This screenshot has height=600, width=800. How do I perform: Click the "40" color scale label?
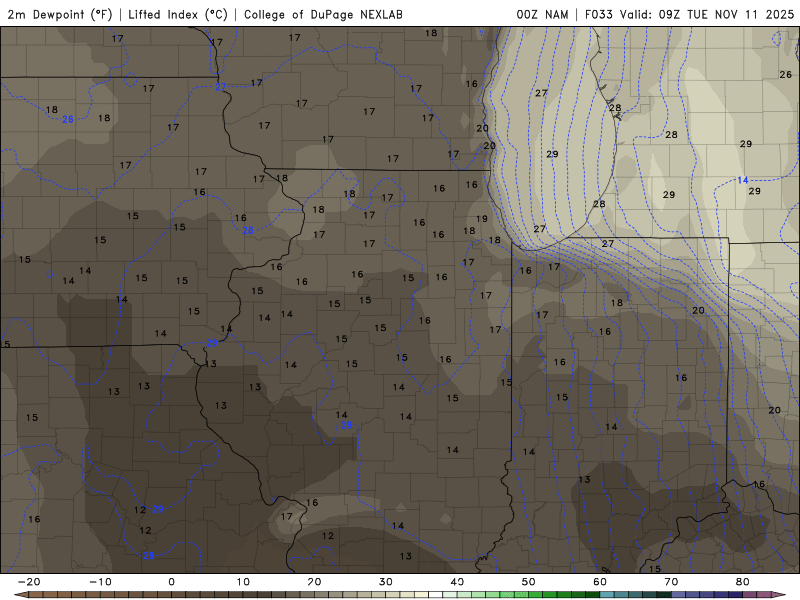click(457, 582)
